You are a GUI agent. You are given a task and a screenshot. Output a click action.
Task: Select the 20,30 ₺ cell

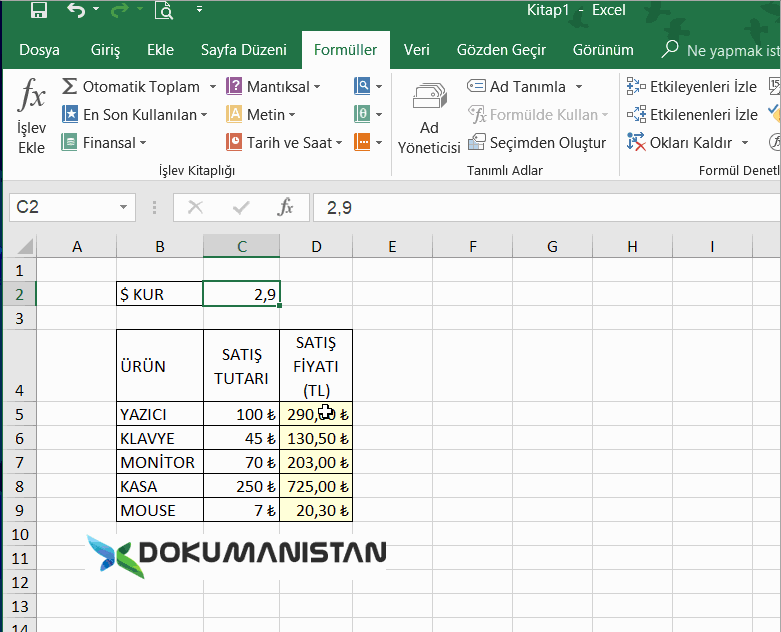[316, 510]
